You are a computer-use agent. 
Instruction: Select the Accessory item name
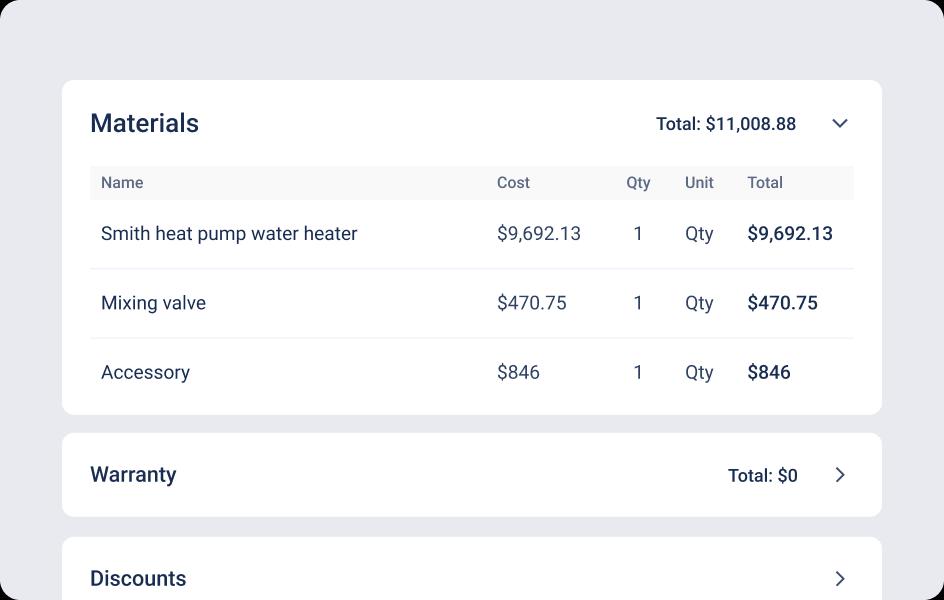tap(145, 372)
